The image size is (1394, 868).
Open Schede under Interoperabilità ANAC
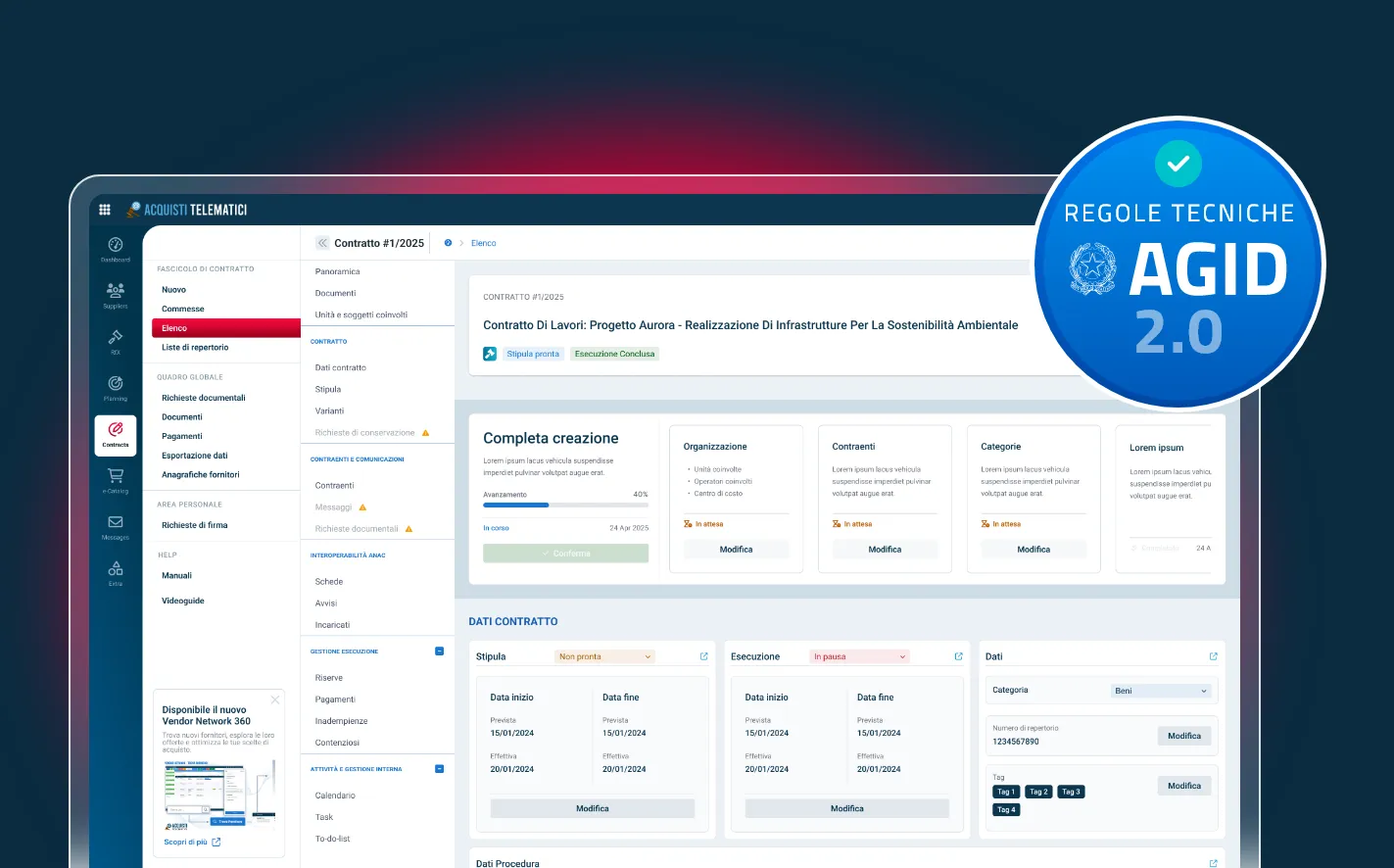pyautogui.click(x=329, y=582)
